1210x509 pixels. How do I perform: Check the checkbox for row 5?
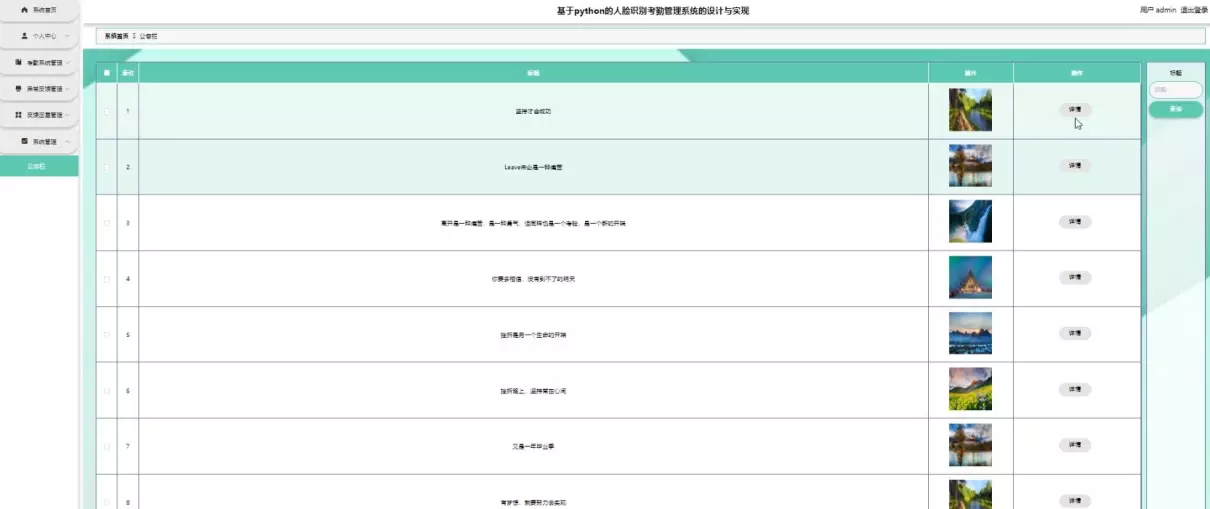[x=107, y=334]
